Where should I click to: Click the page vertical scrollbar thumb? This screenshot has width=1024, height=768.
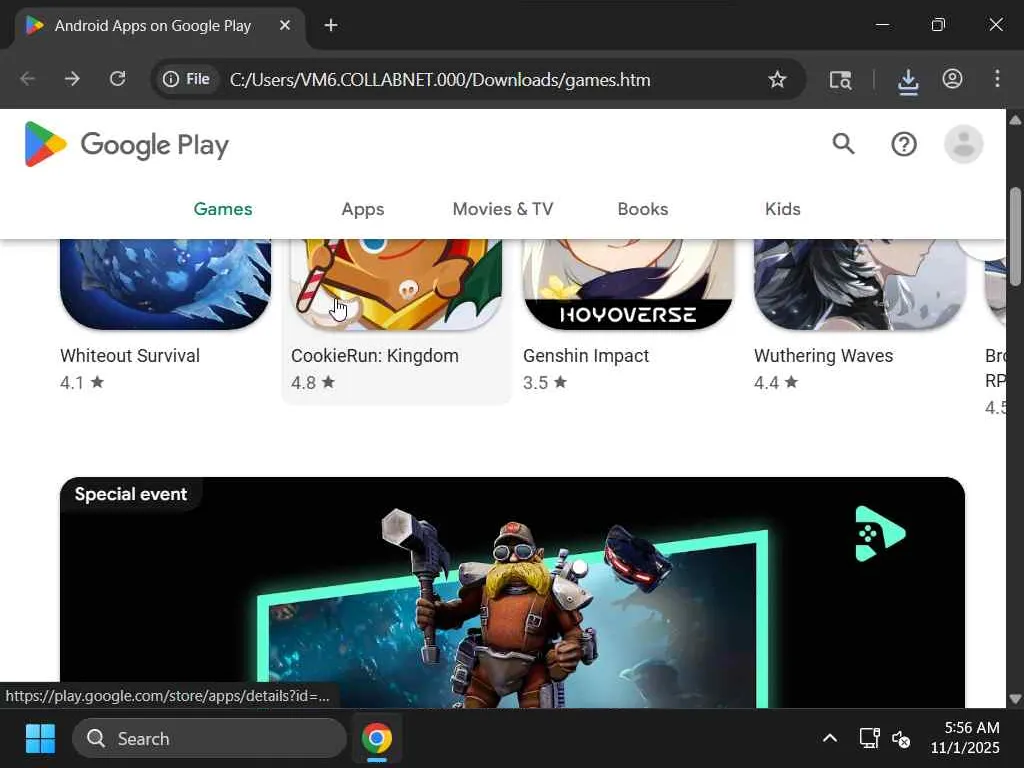(1015, 236)
